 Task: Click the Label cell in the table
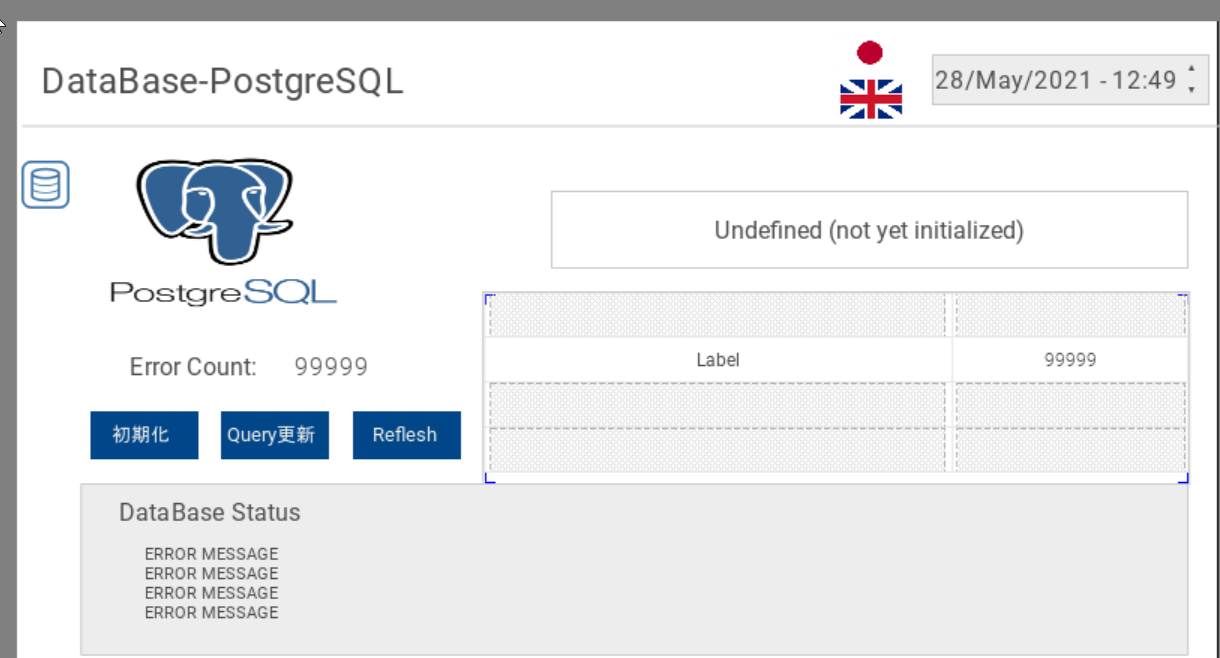pos(717,360)
